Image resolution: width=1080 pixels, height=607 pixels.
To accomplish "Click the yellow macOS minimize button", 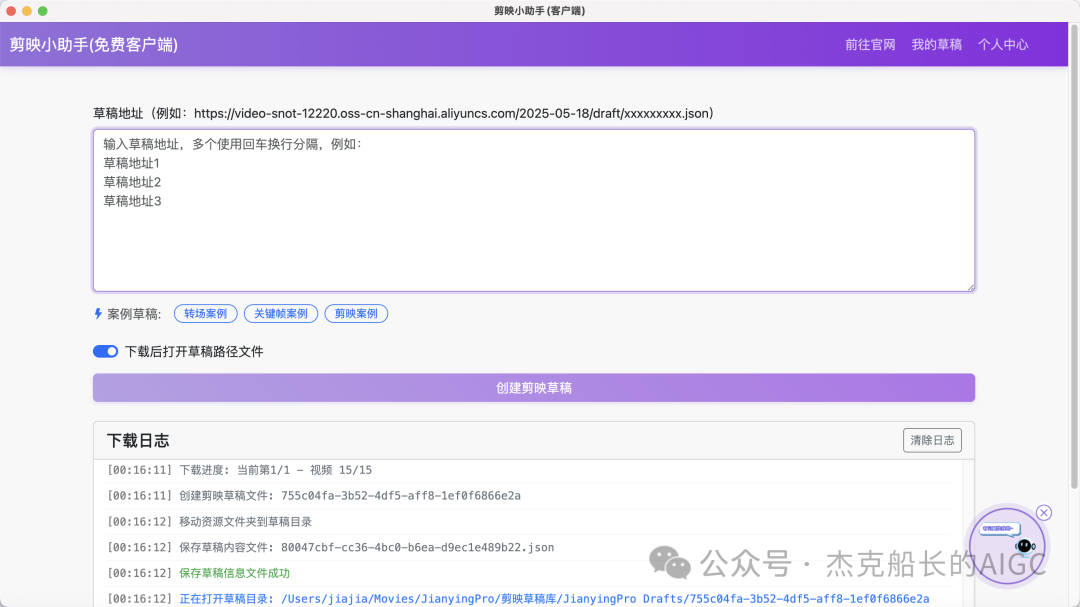I will (x=27, y=11).
